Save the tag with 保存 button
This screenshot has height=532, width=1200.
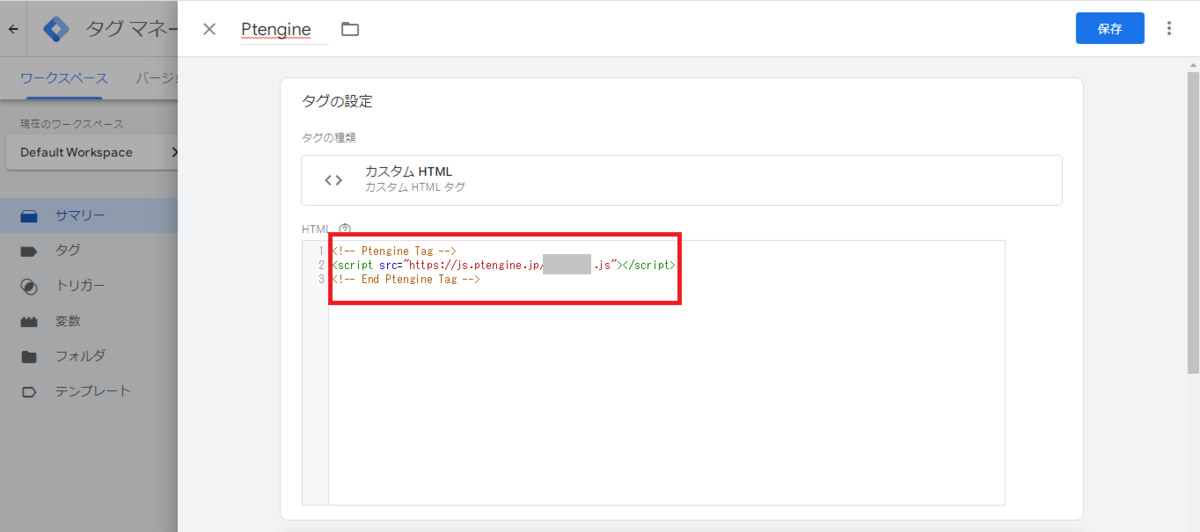pos(1110,28)
